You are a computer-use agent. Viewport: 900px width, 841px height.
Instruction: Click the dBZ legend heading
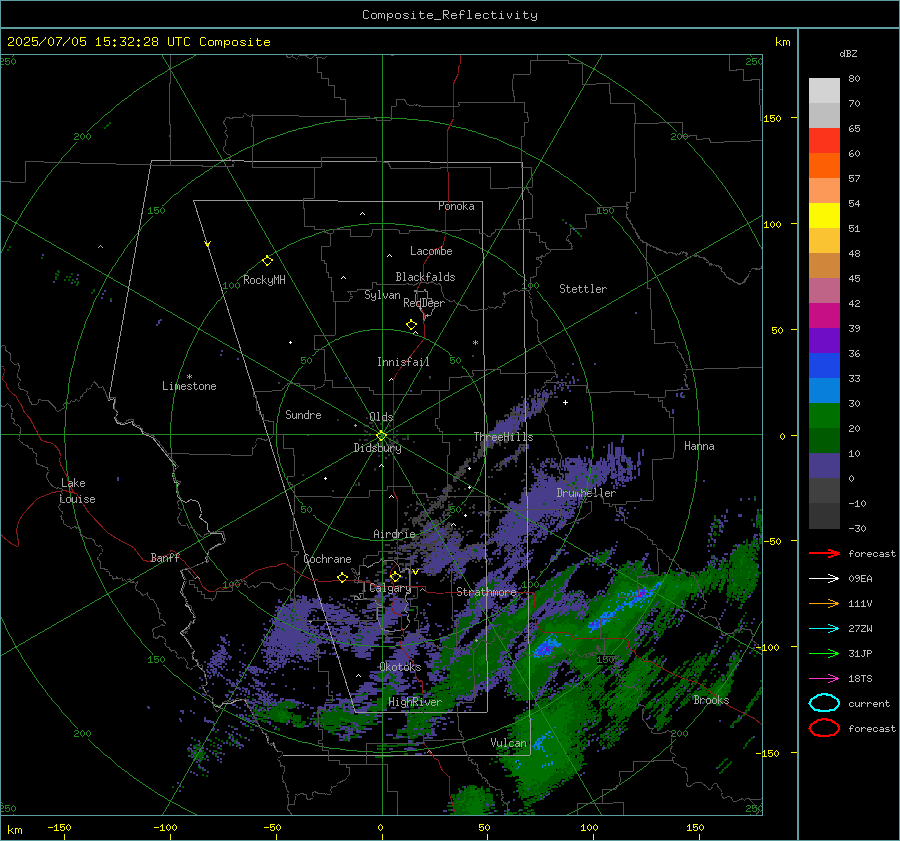pos(848,53)
